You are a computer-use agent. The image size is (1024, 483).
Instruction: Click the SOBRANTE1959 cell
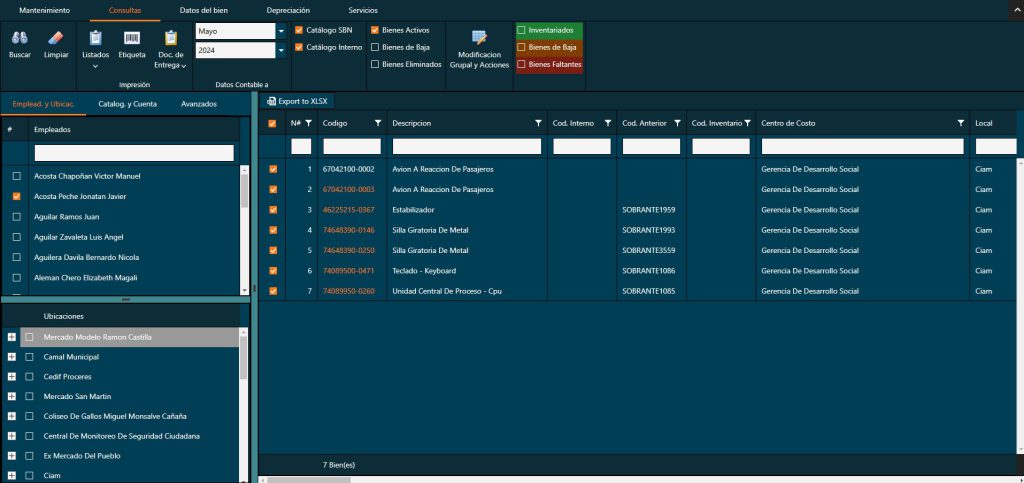coord(648,210)
